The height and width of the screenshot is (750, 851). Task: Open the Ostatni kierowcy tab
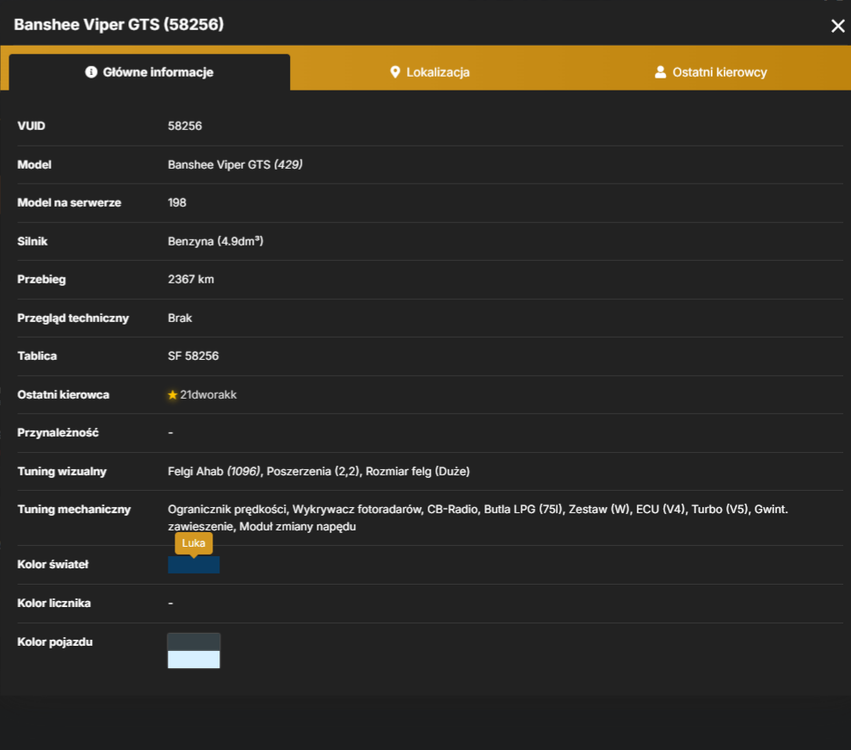tap(710, 72)
